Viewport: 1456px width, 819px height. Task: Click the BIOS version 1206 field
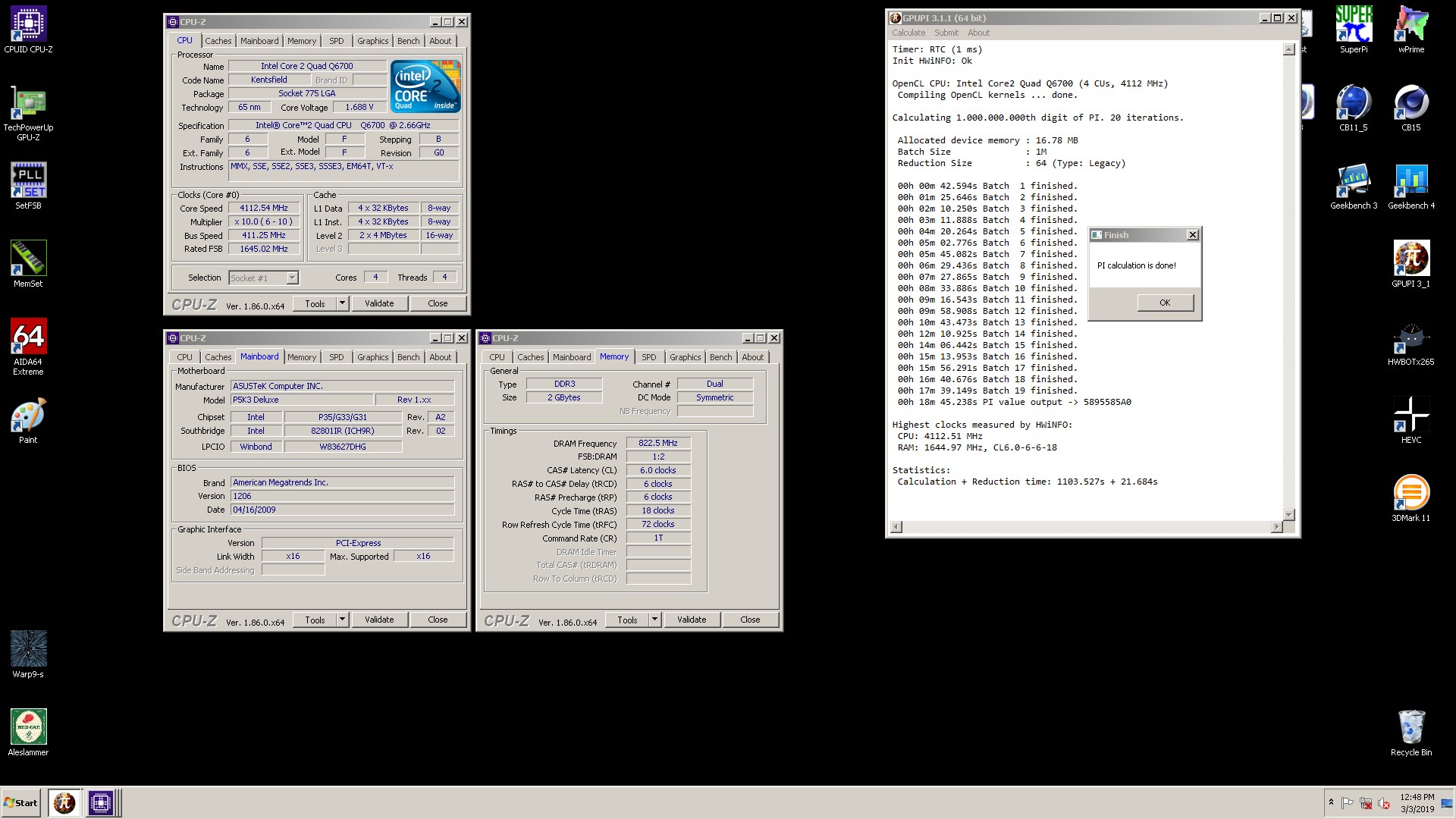pos(343,496)
